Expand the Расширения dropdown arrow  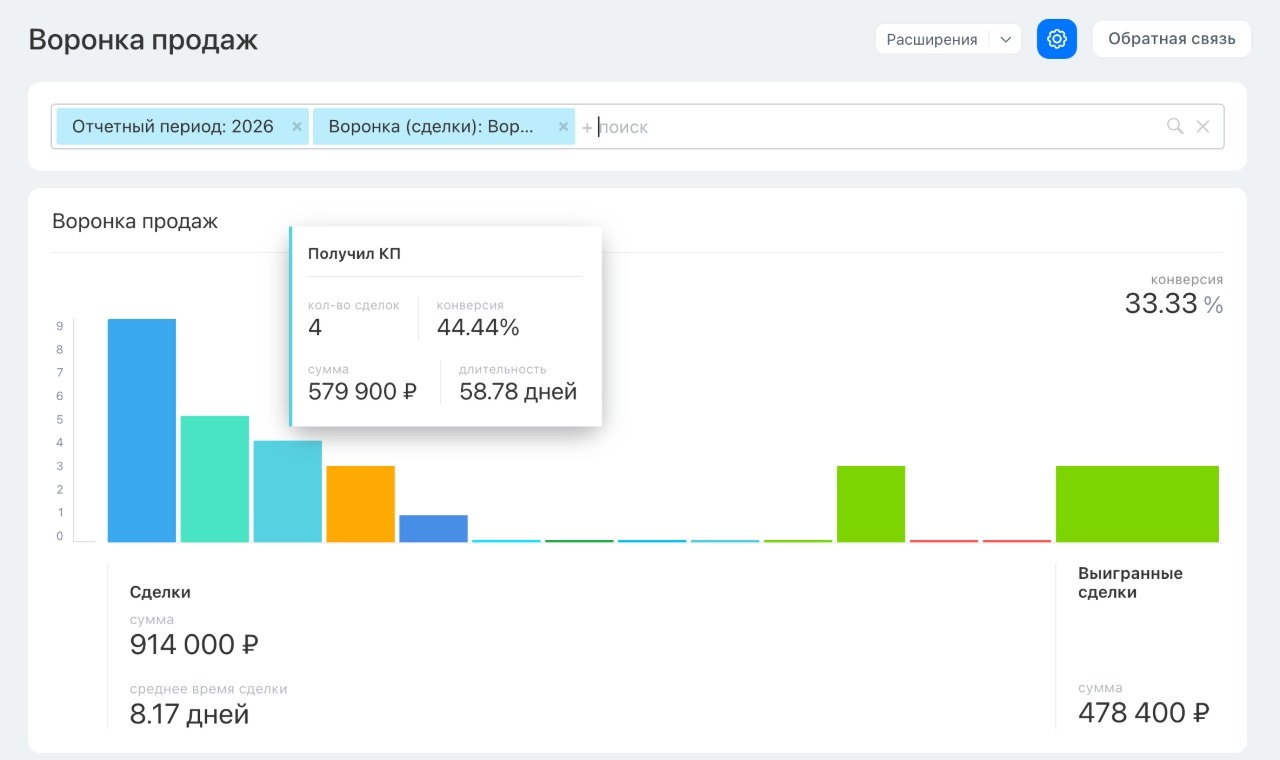tap(1006, 39)
